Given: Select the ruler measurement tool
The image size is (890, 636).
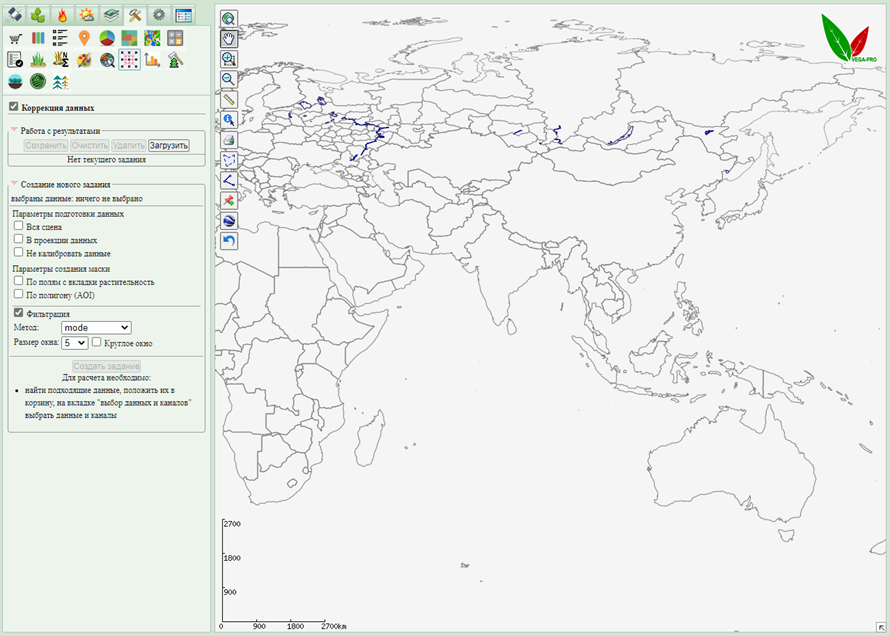Looking at the screenshot, I should (229, 99).
